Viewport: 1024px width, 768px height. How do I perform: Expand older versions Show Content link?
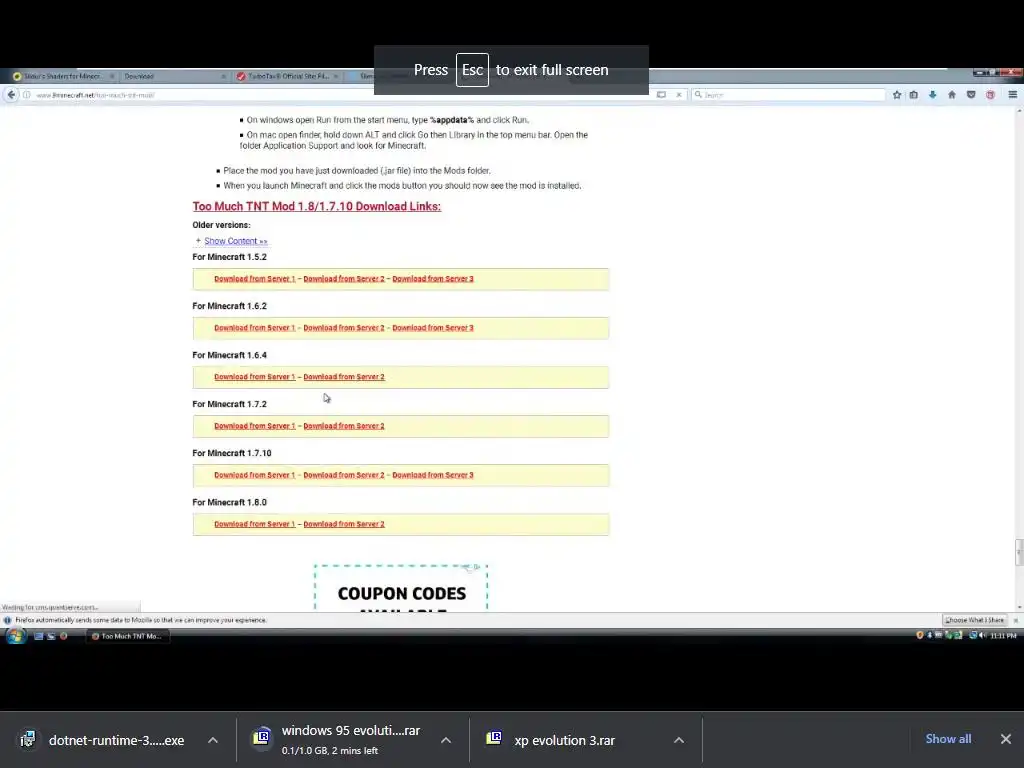point(236,241)
